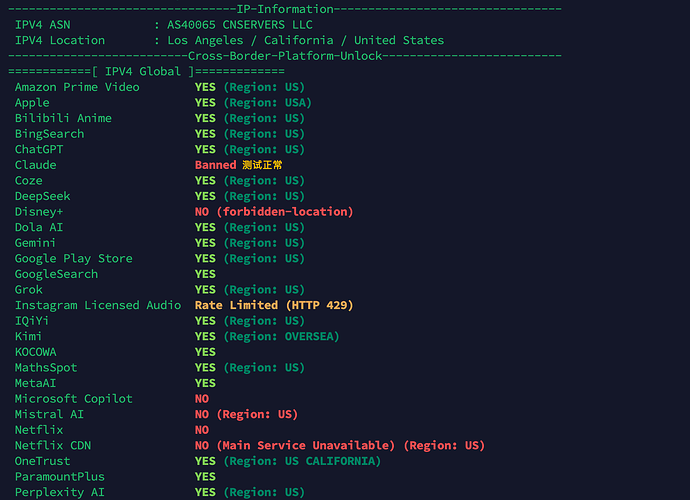
Task: Click the 'IQiYi' row name
Action: coord(32,321)
